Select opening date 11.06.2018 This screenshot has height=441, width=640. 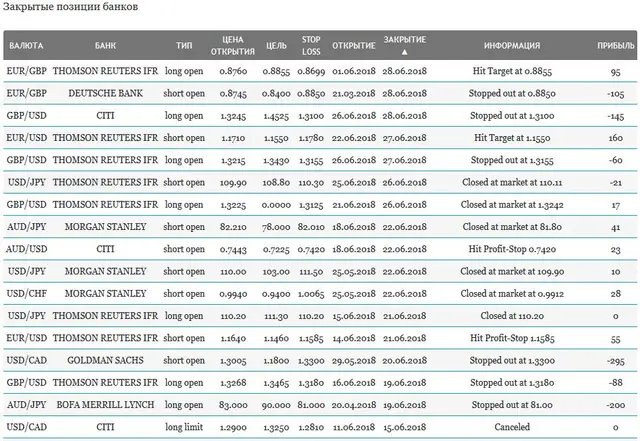[x=353, y=428]
